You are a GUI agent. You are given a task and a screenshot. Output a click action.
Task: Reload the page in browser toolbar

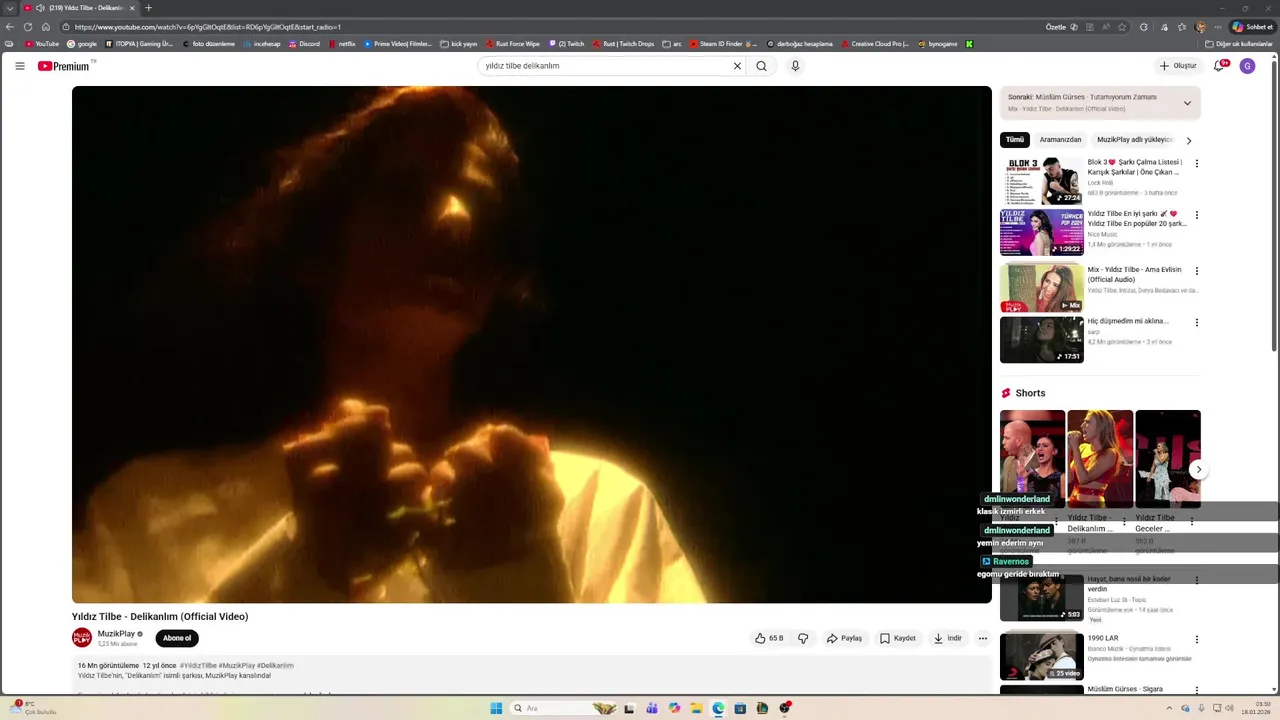pos(27,27)
